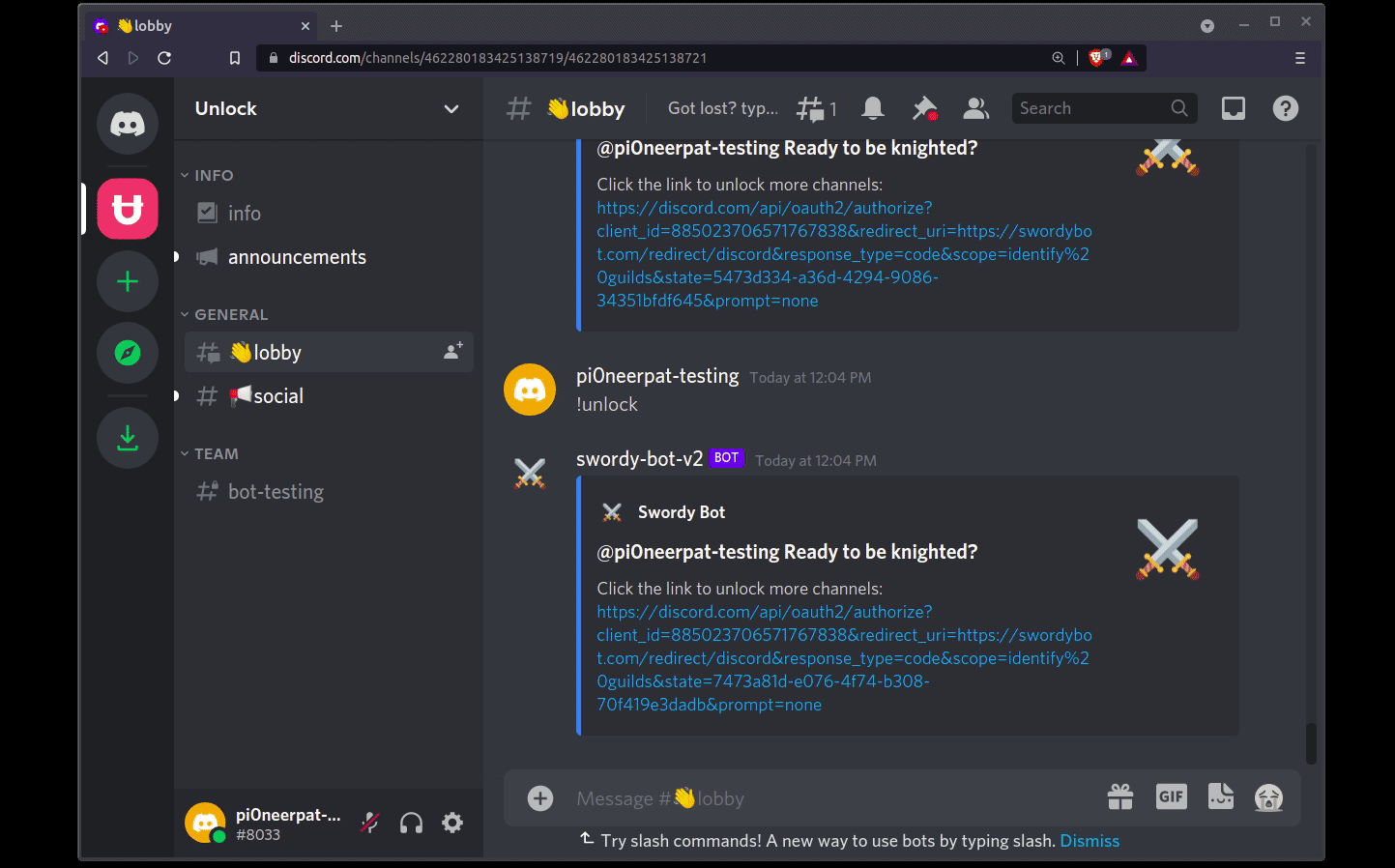Open crossed swords thumbnail in lower embed
Image resolution: width=1395 pixels, height=868 pixels.
(1168, 549)
